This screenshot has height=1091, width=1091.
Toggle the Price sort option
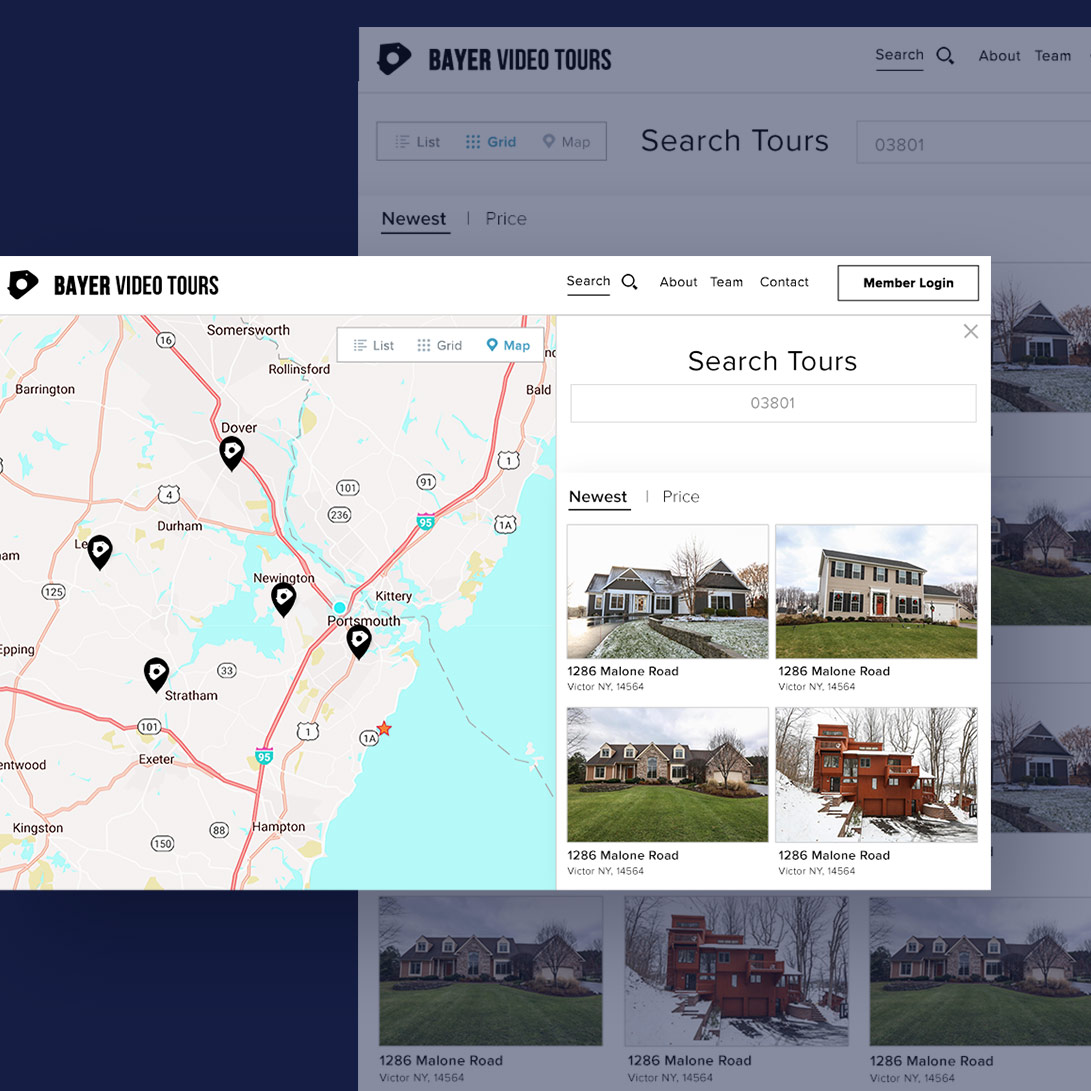click(680, 496)
